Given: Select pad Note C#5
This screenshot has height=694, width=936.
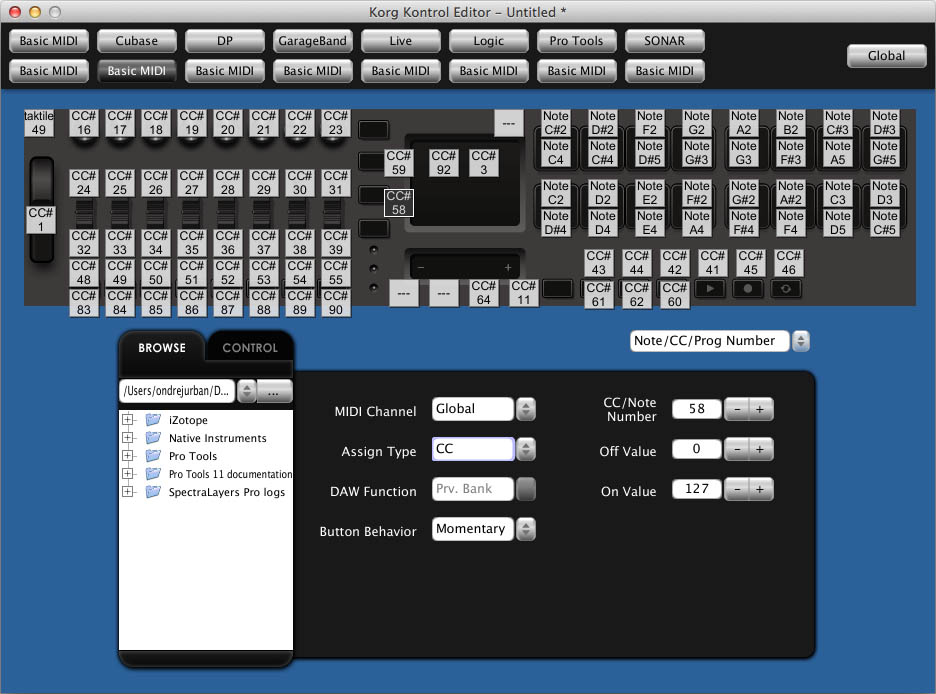Looking at the screenshot, I should 885,223.
